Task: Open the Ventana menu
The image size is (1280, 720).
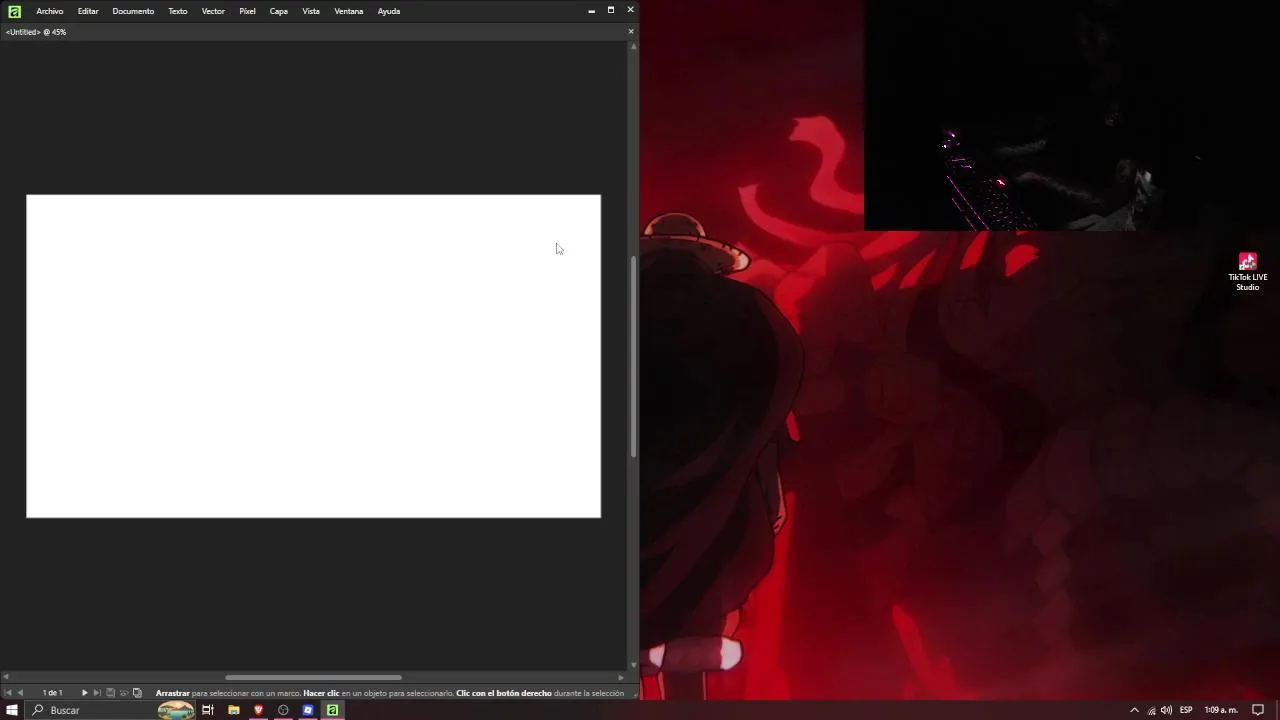Action: pyautogui.click(x=349, y=11)
